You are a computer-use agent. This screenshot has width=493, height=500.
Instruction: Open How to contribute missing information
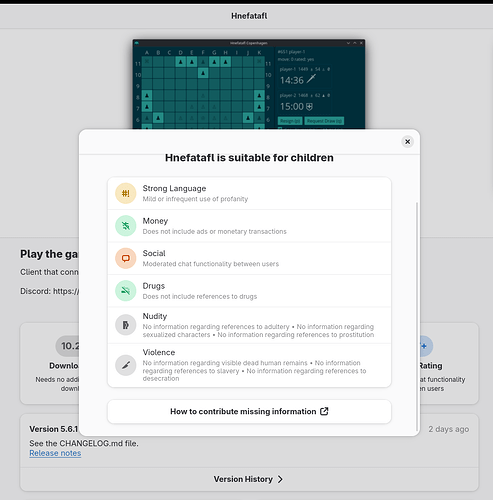pyautogui.click(x=249, y=412)
